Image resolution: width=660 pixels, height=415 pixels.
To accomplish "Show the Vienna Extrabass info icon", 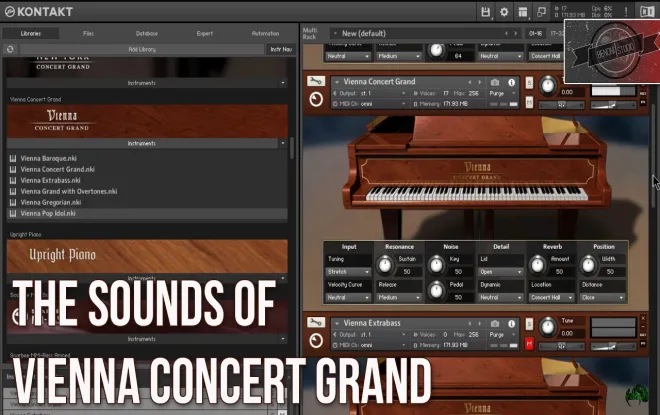I will pos(511,323).
